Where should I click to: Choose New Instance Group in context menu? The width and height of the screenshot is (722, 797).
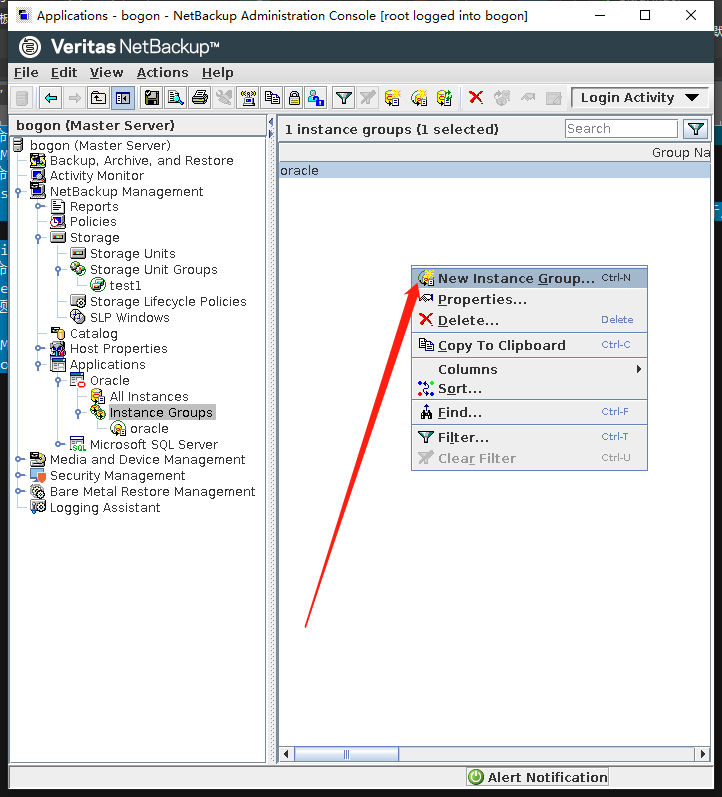click(529, 278)
